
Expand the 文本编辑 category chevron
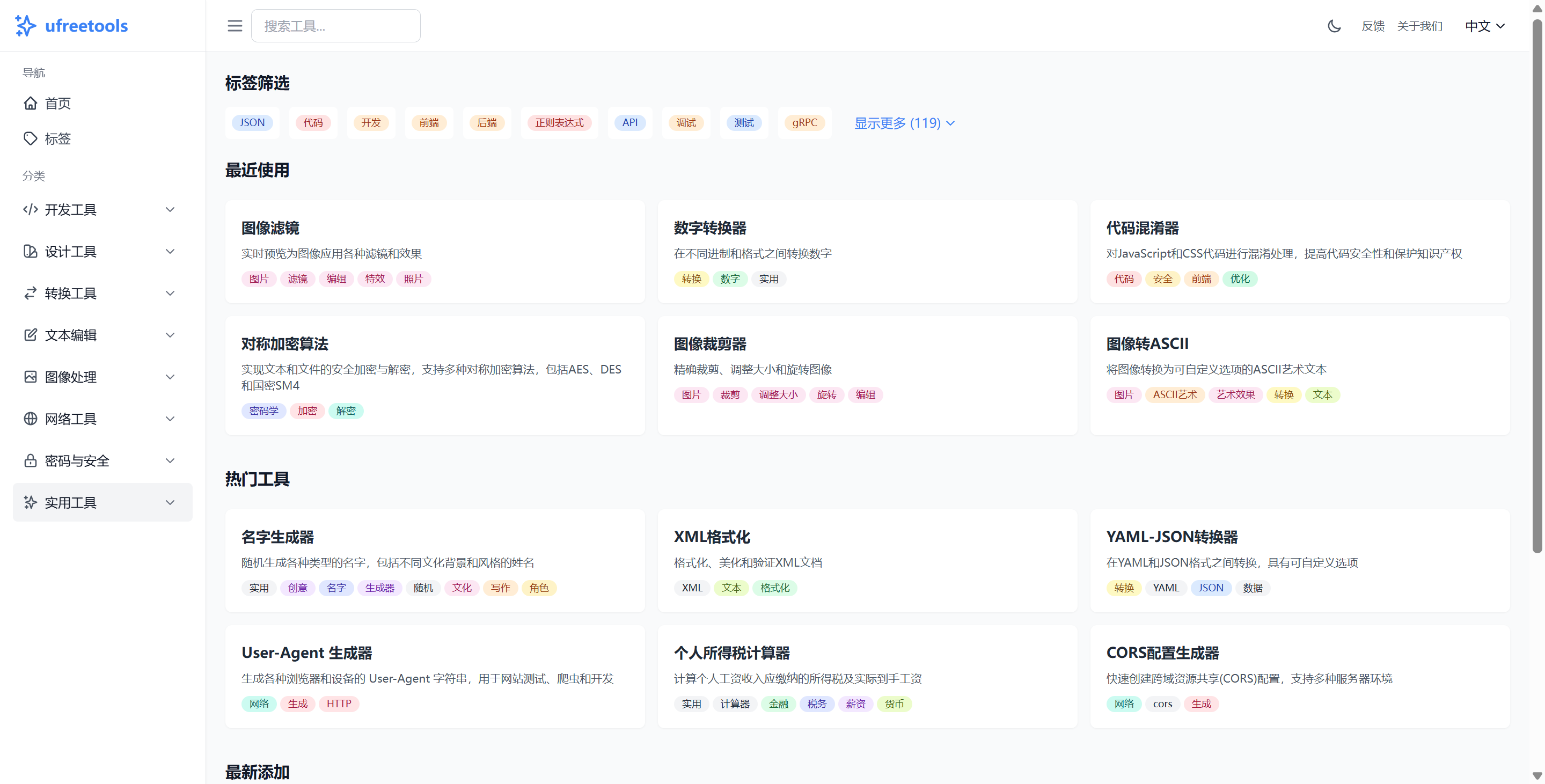tap(170, 335)
